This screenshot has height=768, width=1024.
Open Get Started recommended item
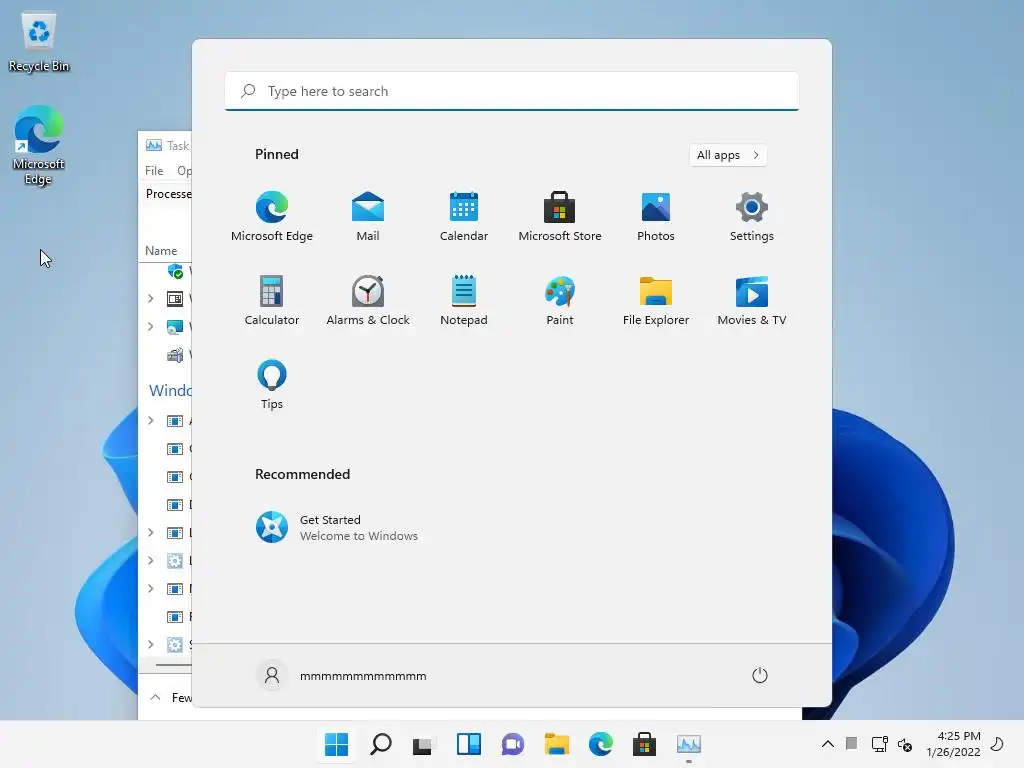point(337,527)
